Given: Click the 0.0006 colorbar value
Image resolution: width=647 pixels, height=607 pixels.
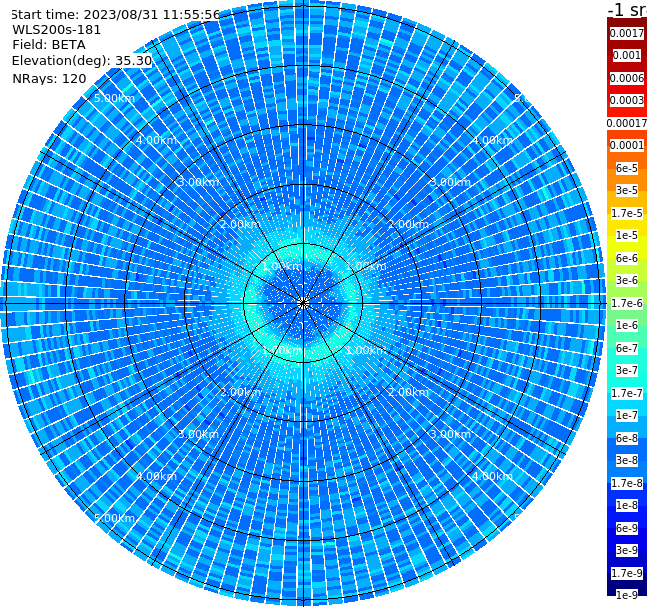Looking at the screenshot, I should (627, 78).
